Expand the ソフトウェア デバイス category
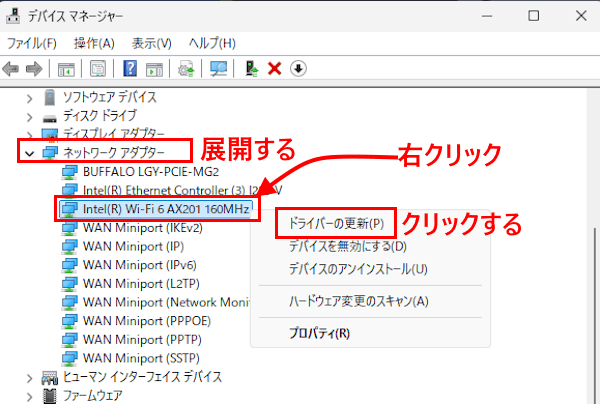The image size is (600, 404). 28,97
